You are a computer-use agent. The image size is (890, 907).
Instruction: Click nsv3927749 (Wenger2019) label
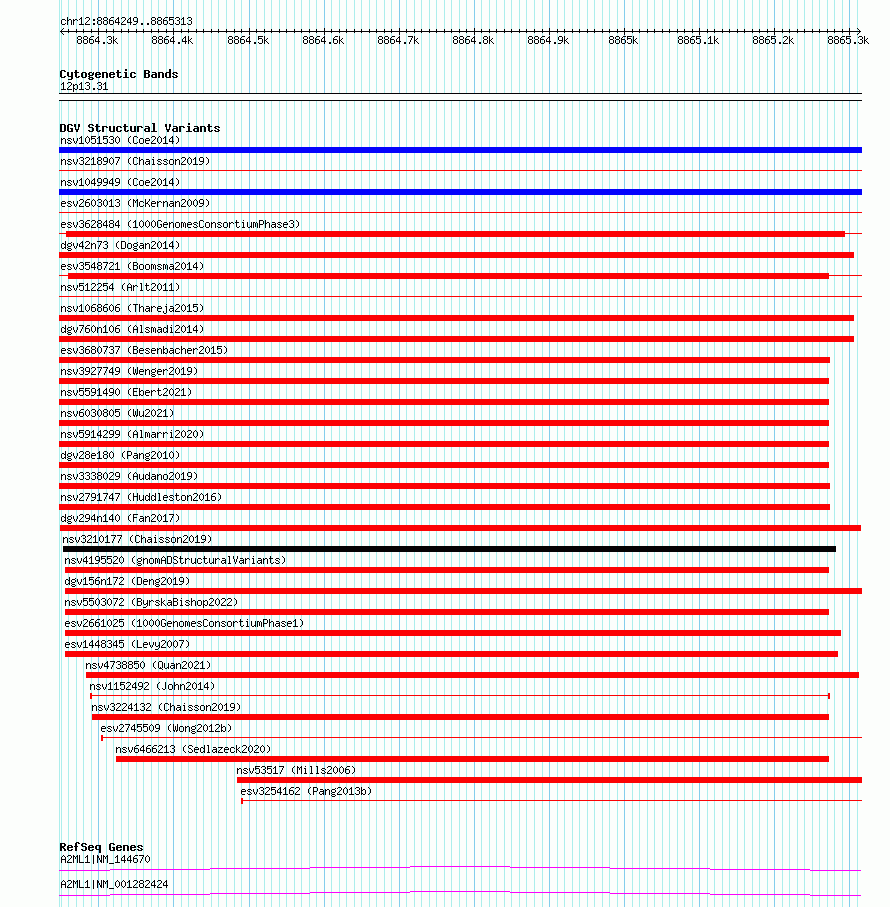coord(130,371)
